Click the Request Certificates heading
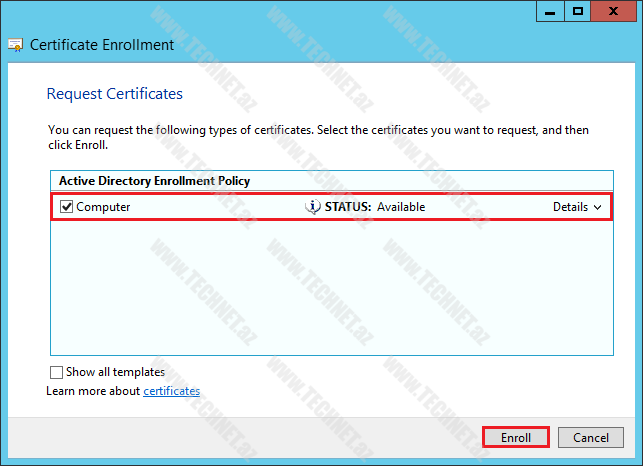 [x=115, y=94]
